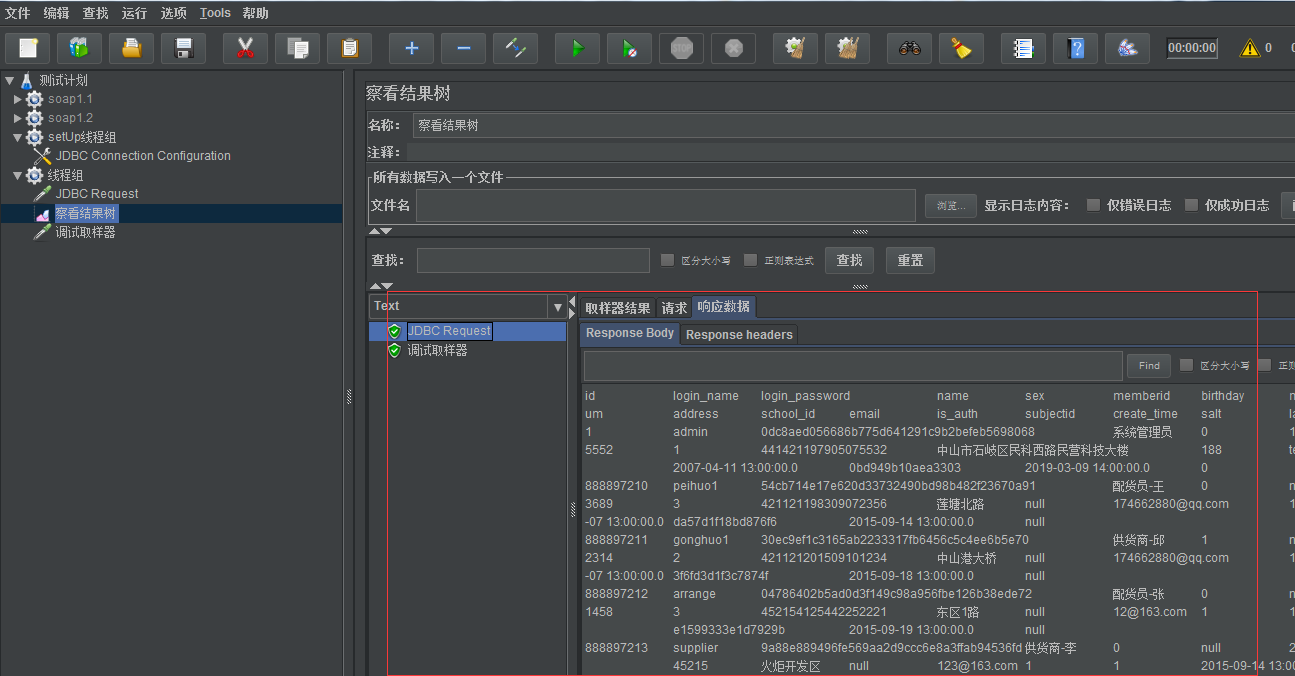1295x676 pixels.
Task: Select 调试取样器 in the results list
Action: 437,351
